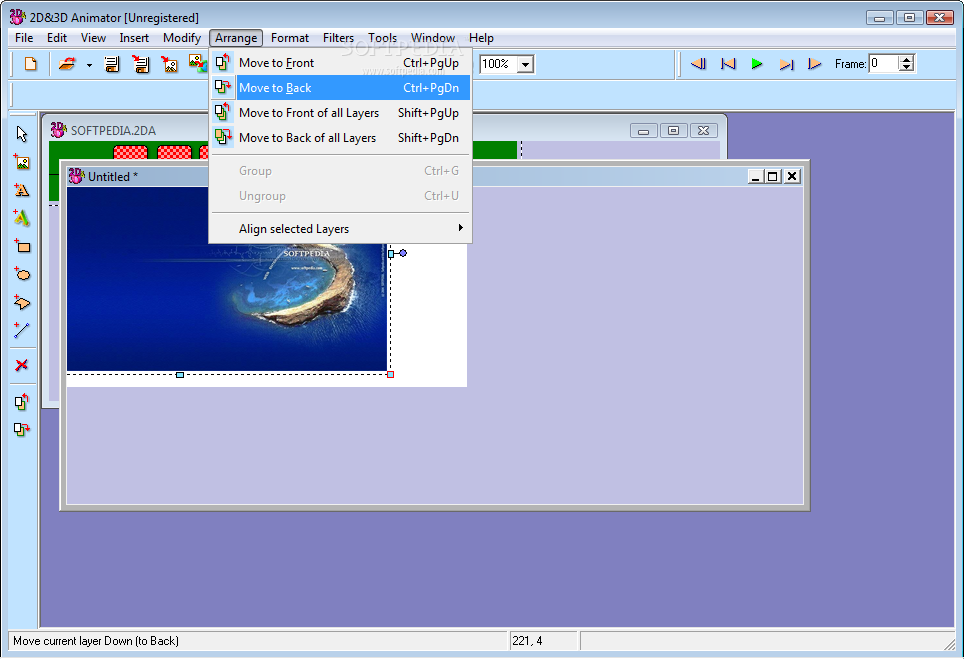The image size is (964, 659).
Task: Increase the Frame value with up arrow
Action: pos(907,60)
